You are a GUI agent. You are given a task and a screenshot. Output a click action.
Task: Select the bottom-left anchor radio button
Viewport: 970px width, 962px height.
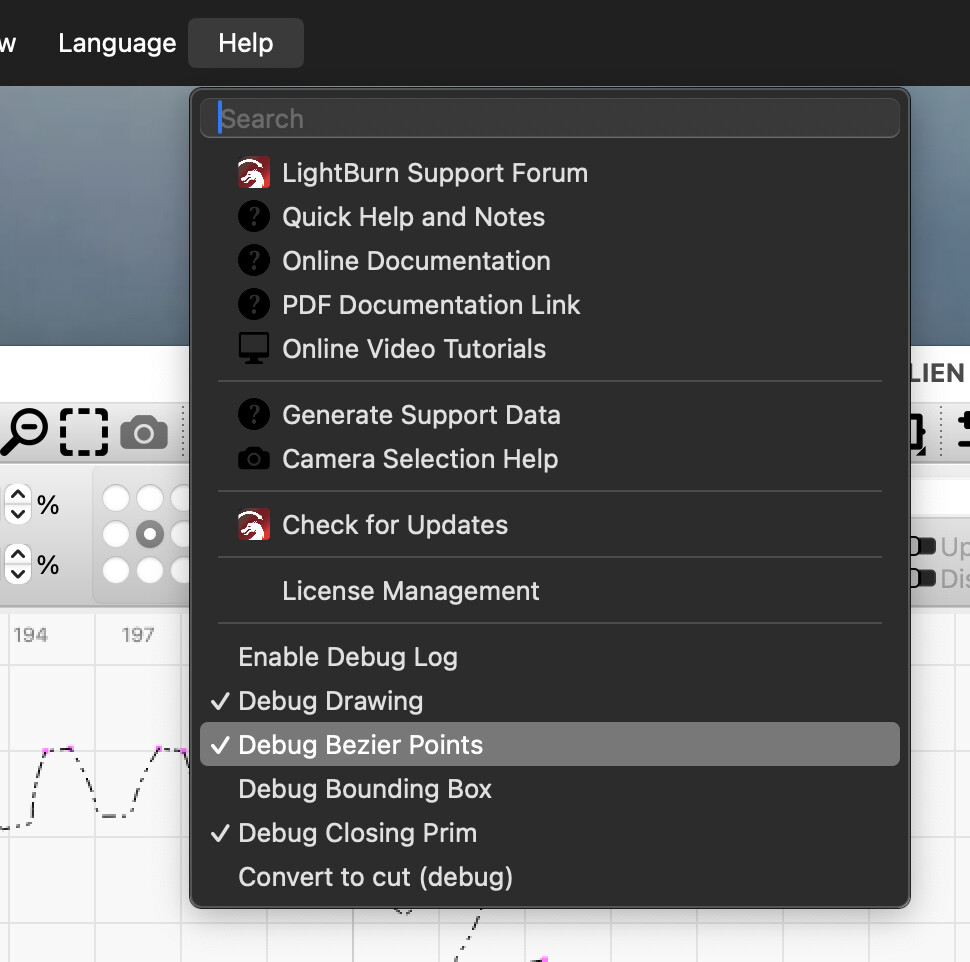(x=116, y=570)
